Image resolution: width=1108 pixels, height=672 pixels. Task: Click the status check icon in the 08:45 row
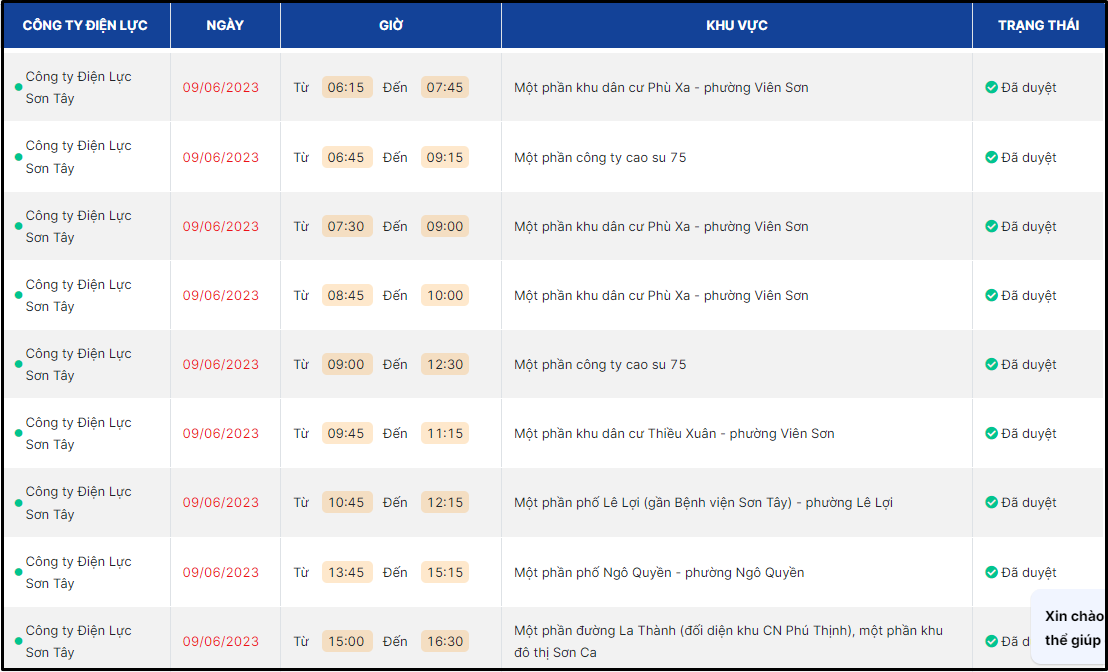[991, 296]
